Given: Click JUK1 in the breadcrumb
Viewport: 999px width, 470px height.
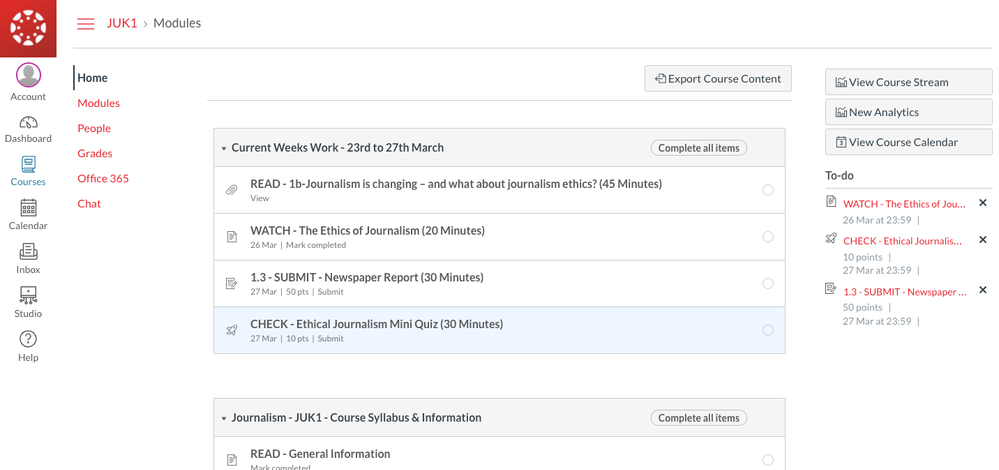Looking at the screenshot, I should pos(122,23).
